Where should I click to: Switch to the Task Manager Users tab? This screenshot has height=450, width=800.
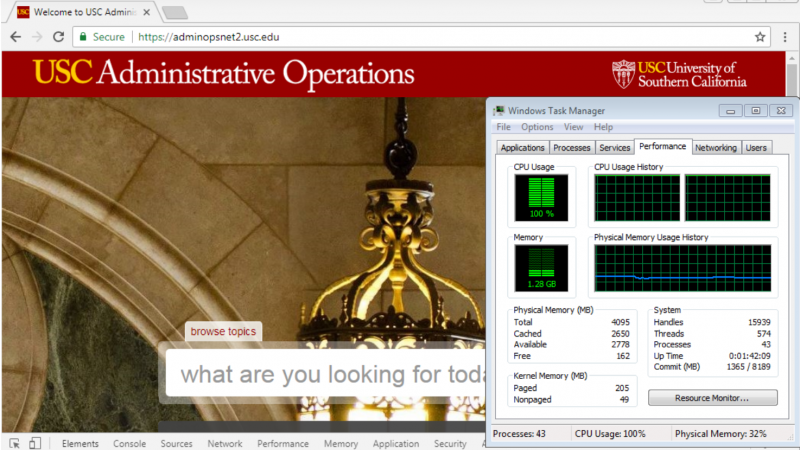click(x=756, y=147)
